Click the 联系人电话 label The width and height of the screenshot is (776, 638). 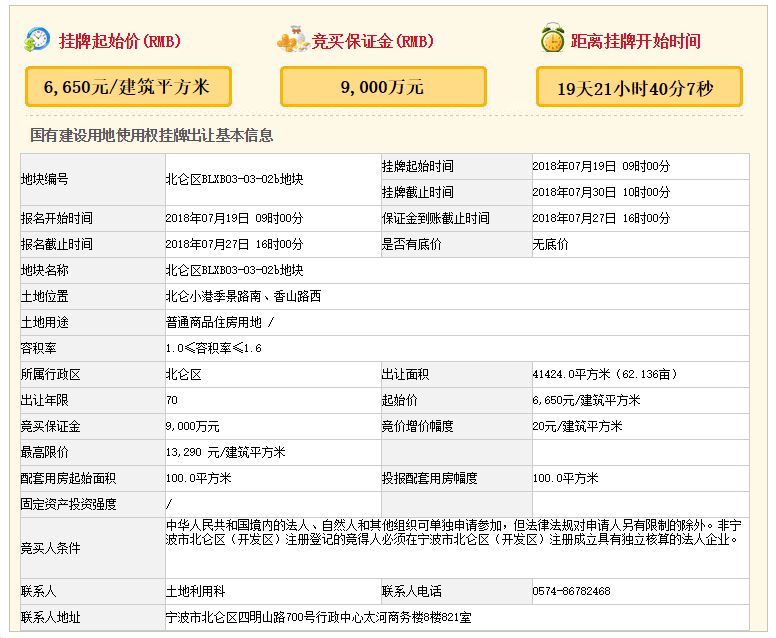point(411,591)
